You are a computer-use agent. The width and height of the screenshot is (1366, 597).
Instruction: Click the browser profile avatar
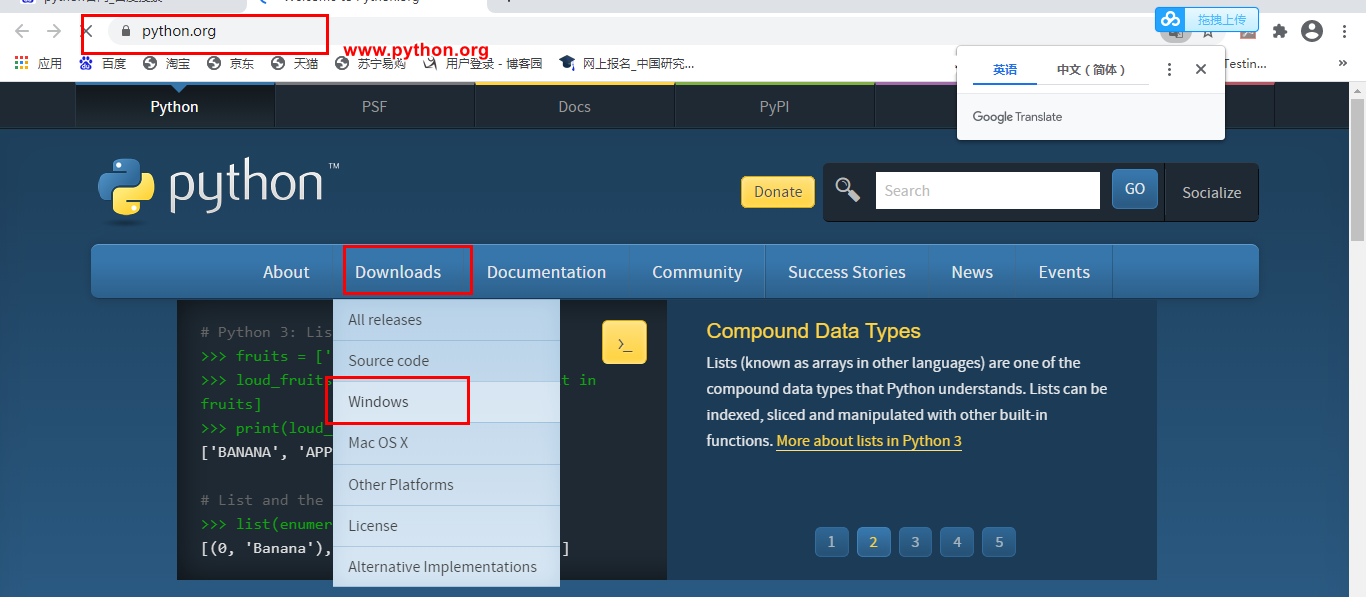pyautogui.click(x=1311, y=31)
